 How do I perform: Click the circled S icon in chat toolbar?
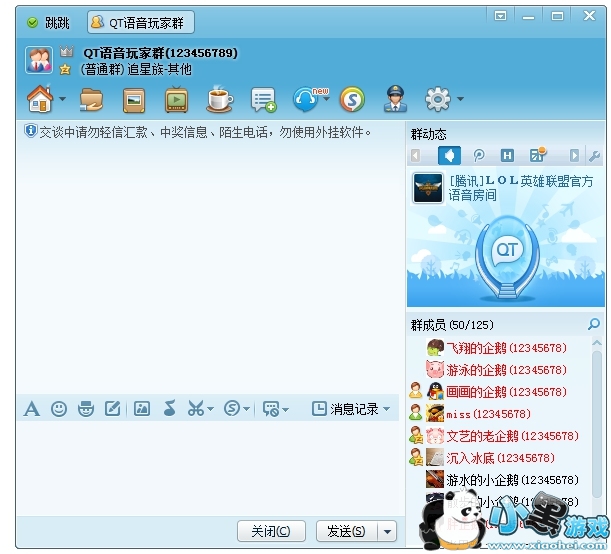232,409
